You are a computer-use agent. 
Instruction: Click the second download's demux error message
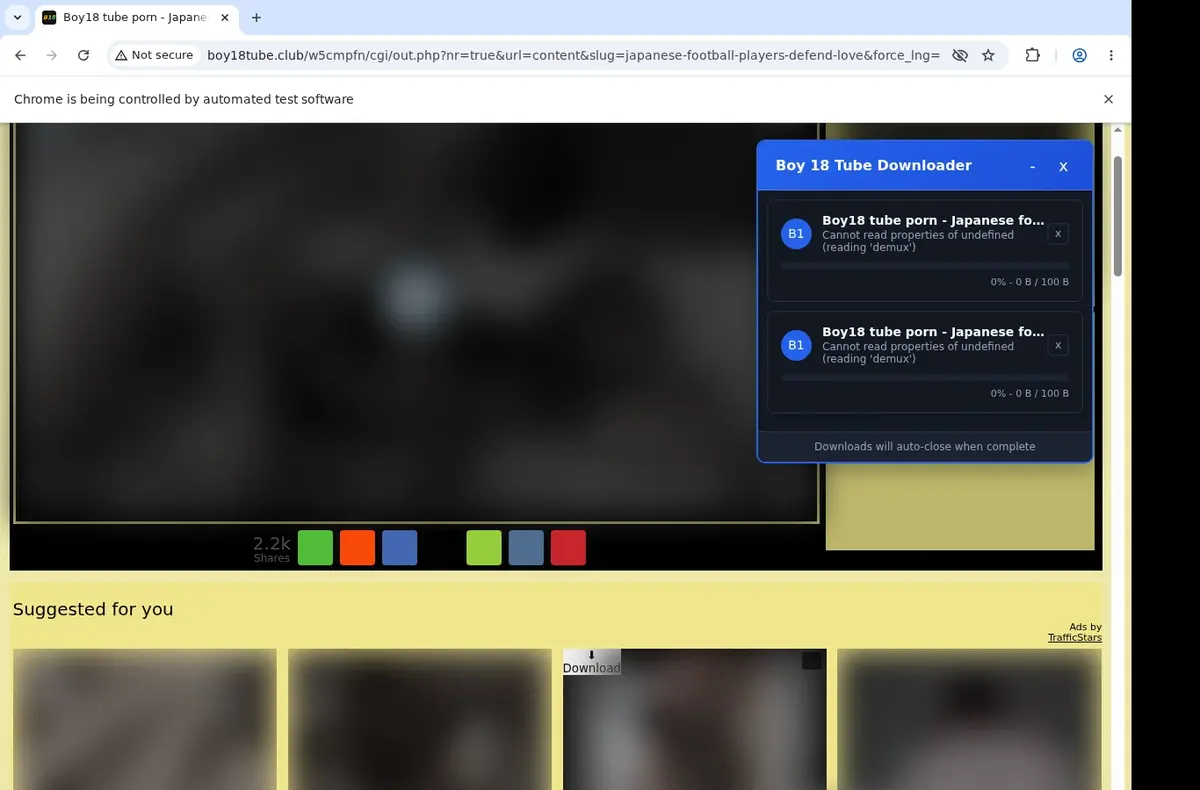click(x=918, y=352)
